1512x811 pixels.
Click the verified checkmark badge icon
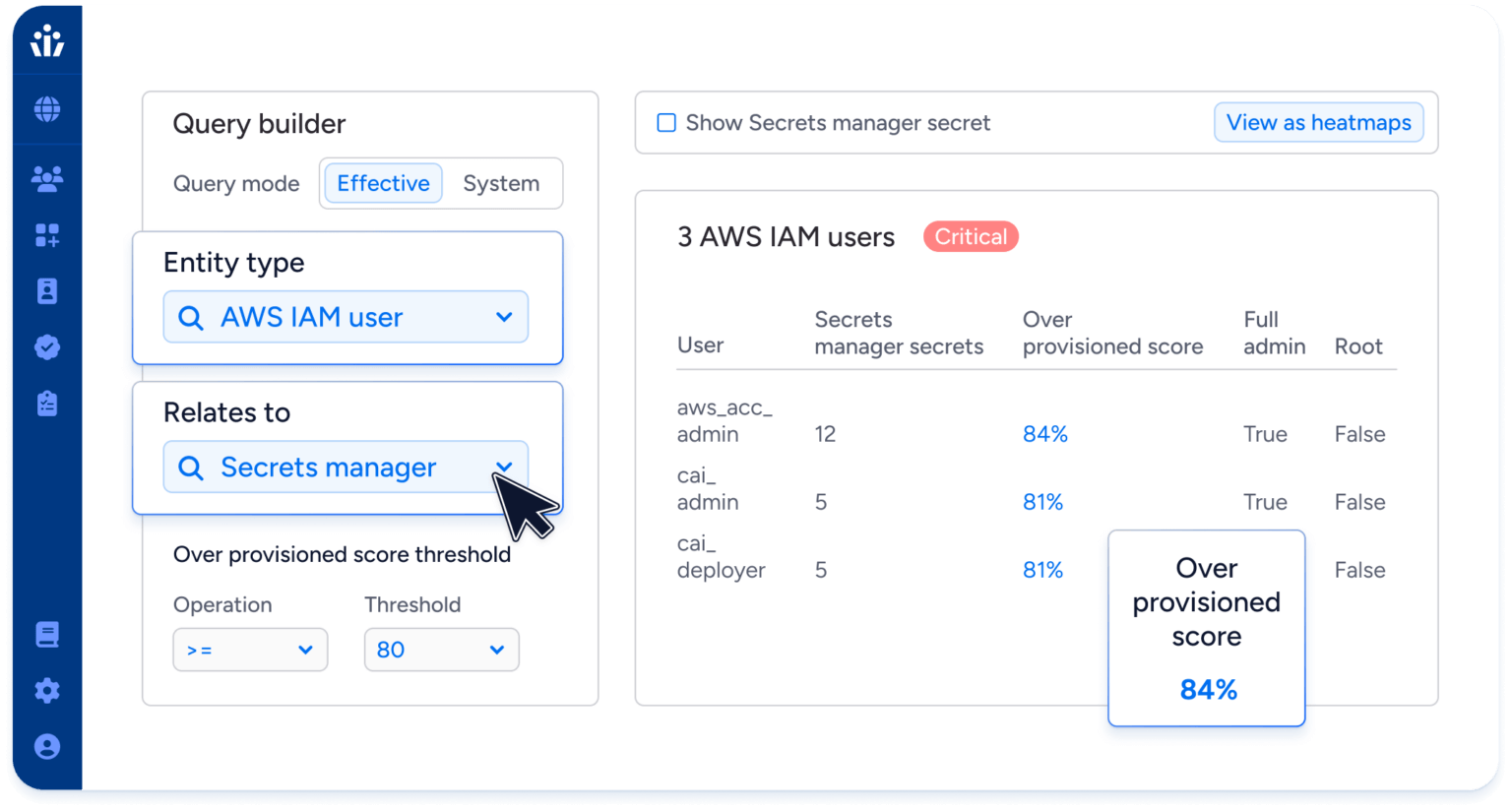[46, 347]
